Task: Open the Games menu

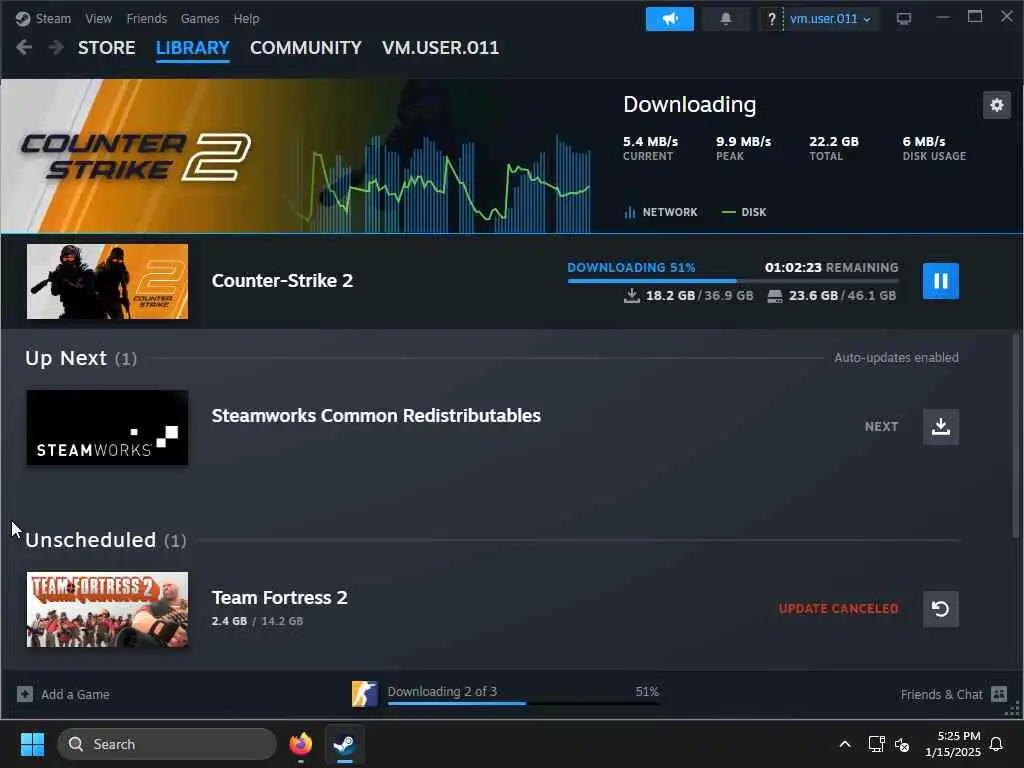Action: pos(200,18)
